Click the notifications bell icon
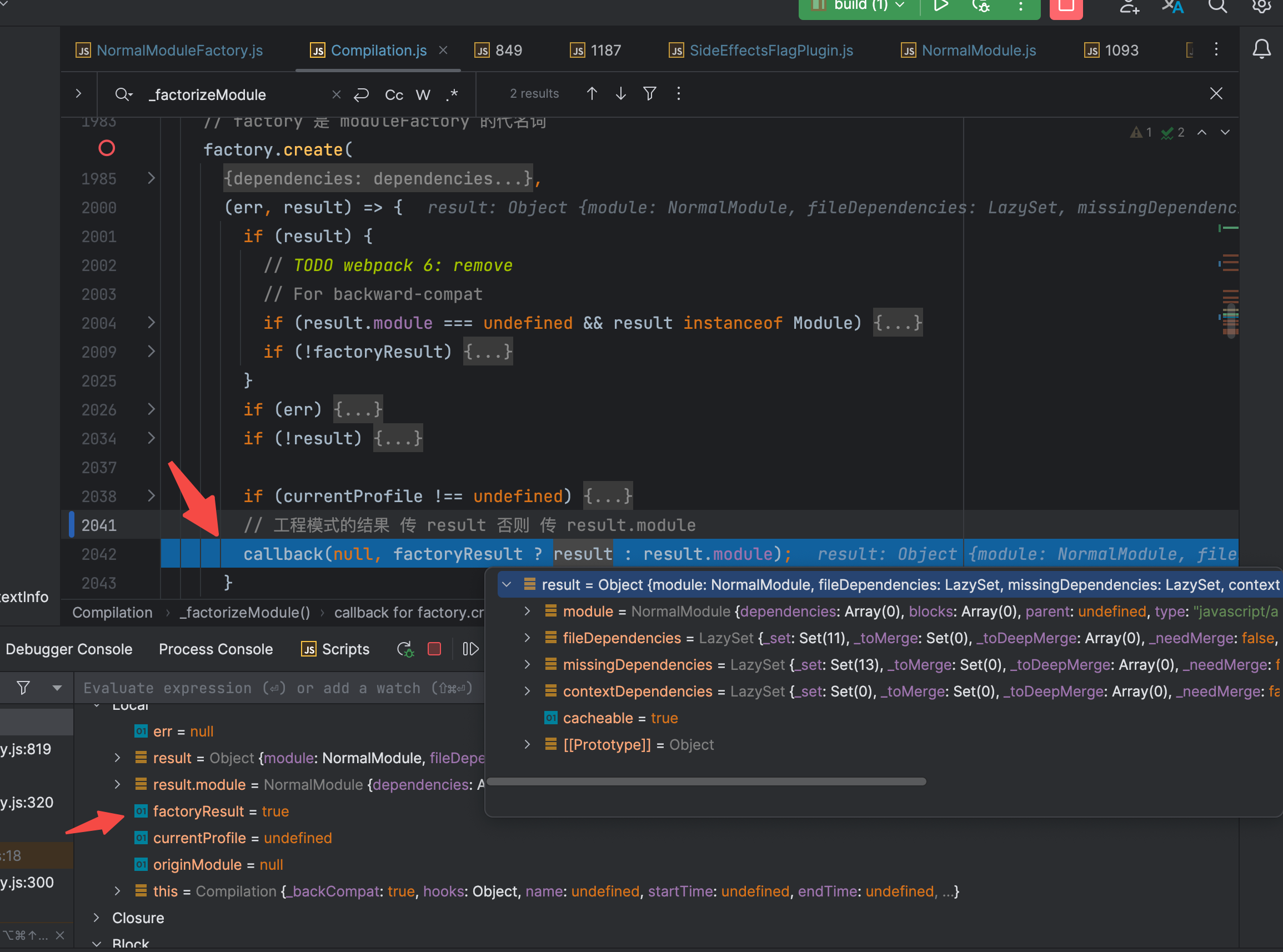This screenshot has height=952, width=1283. pos(1261,49)
